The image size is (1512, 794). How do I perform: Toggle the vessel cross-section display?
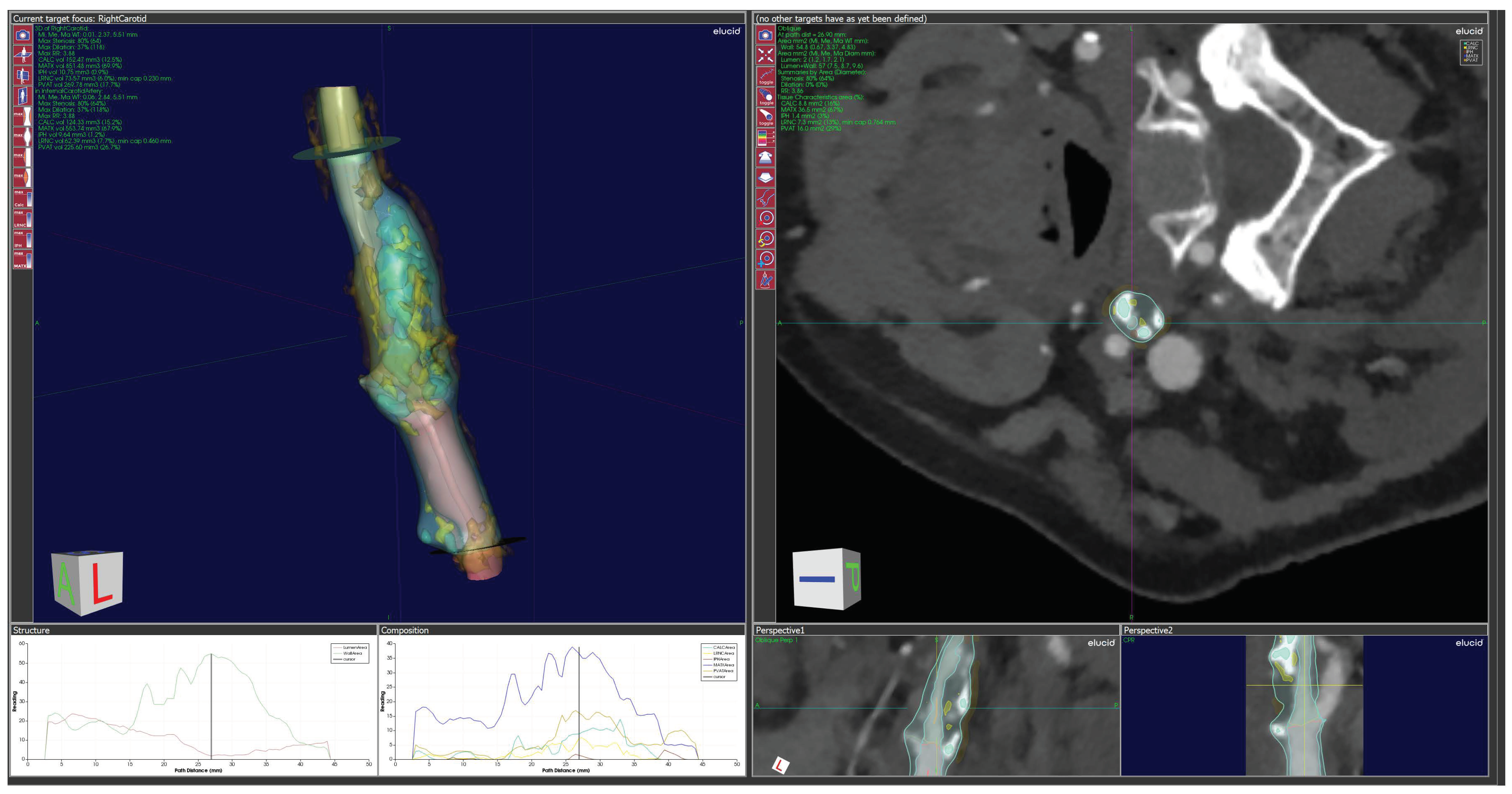point(765,117)
